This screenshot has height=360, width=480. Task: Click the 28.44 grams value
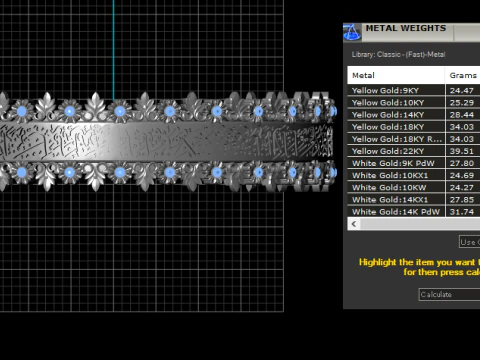coord(462,115)
